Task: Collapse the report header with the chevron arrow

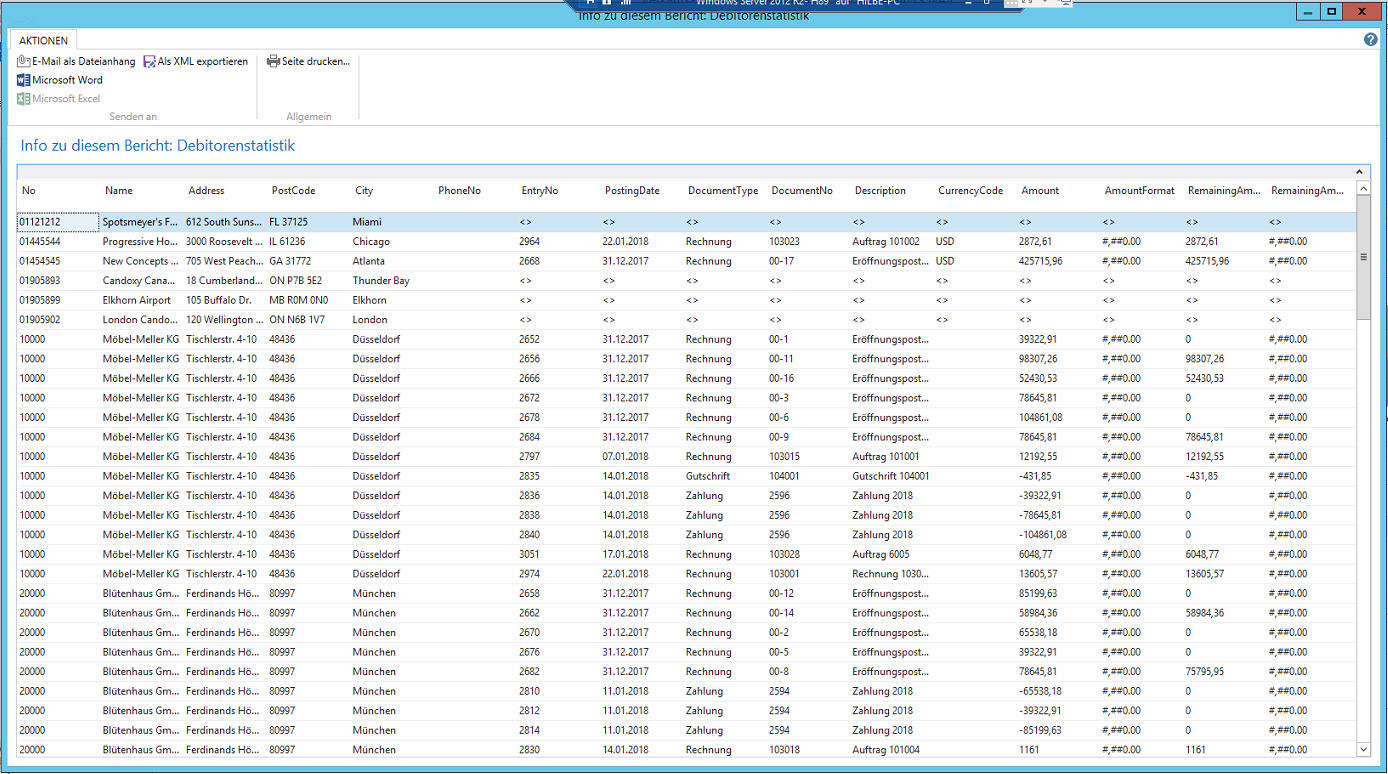Action: click(1360, 172)
